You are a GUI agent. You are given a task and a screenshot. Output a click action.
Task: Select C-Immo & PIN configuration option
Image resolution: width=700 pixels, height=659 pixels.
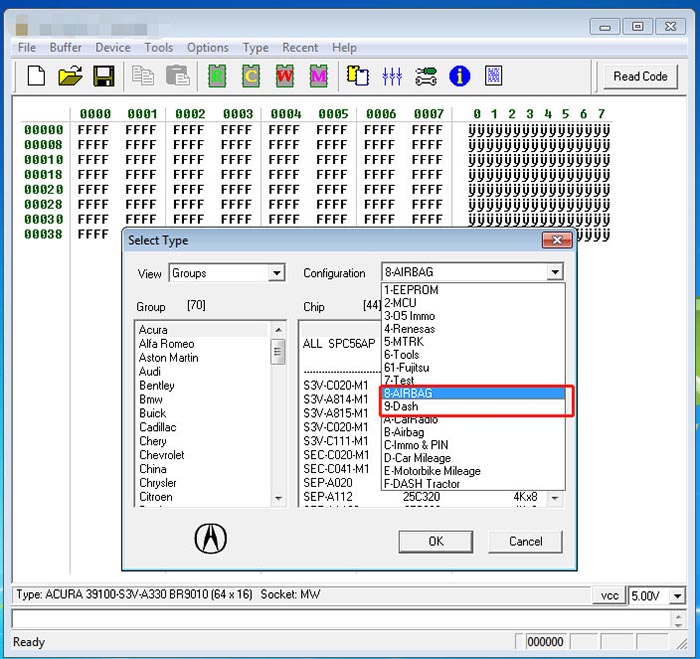[473, 445]
